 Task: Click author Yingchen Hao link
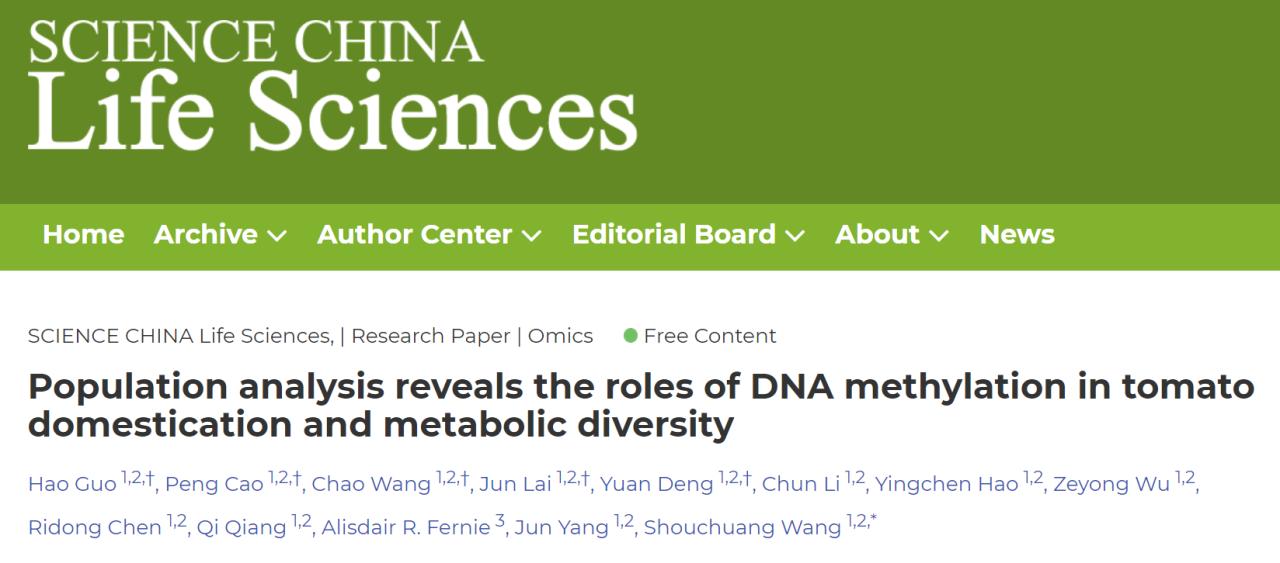click(x=946, y=484)
